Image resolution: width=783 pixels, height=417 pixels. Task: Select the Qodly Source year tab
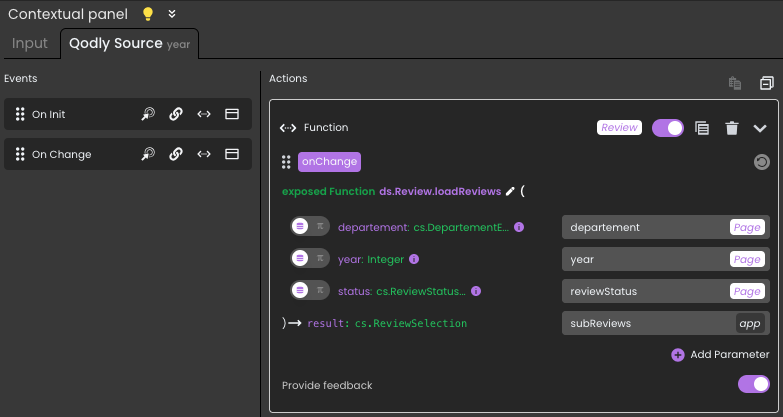(129, 44)
